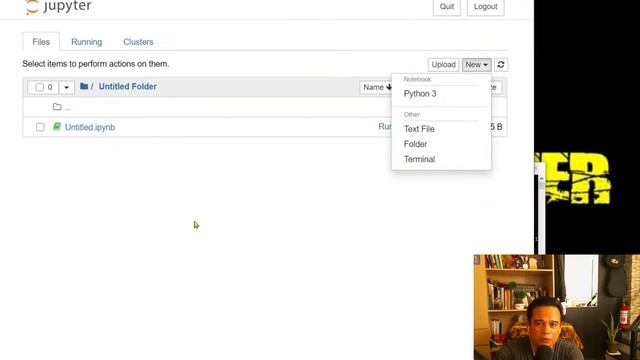Screen dimensions: 640x360
Task: Open the parent directory folder icon
Action: pyautogui.click(x=57, y=107)
